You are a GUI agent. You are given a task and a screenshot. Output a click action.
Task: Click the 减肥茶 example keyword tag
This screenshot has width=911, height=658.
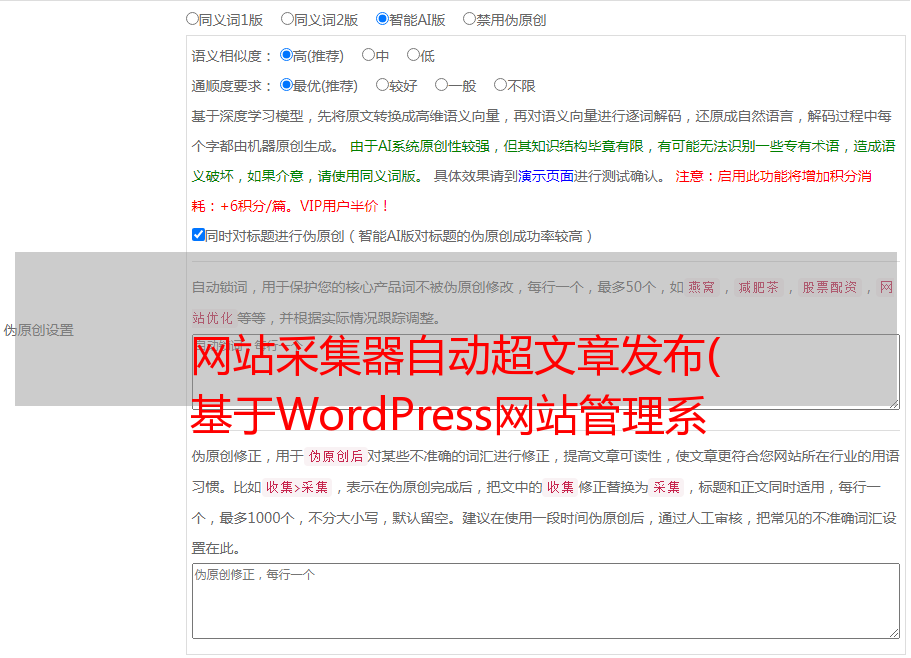pyautogui.click(x=758, y=287)
